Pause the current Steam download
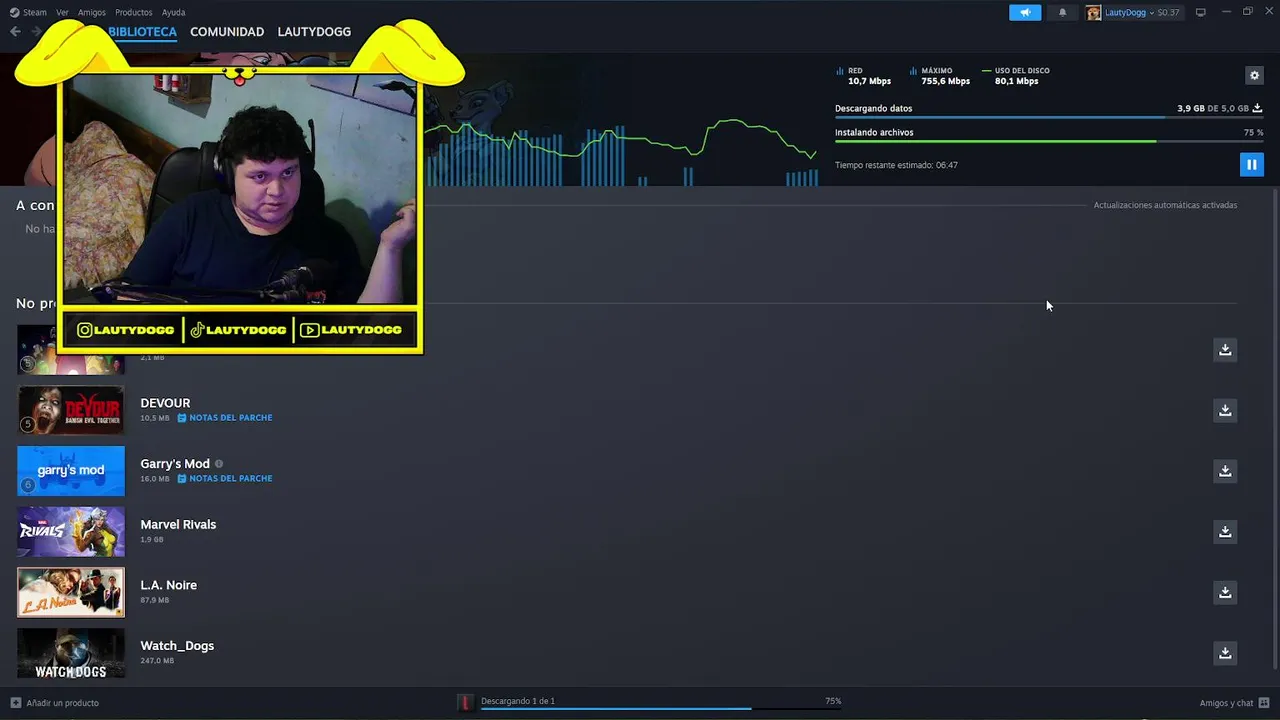 pyautogui.click(x=1251, y=165)
